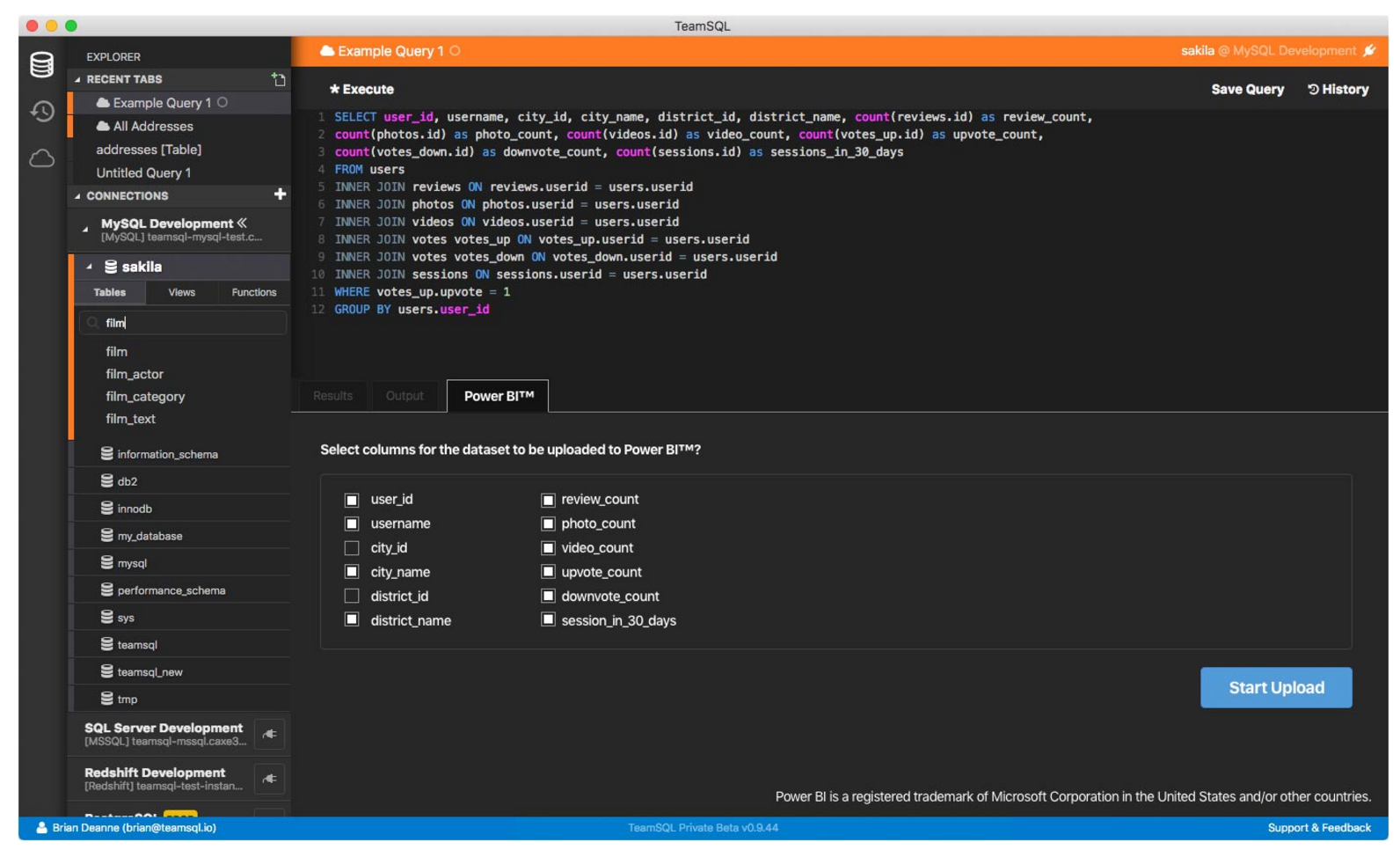Select the film_actor table
The image size is (1400, 857).
[135, 374]
